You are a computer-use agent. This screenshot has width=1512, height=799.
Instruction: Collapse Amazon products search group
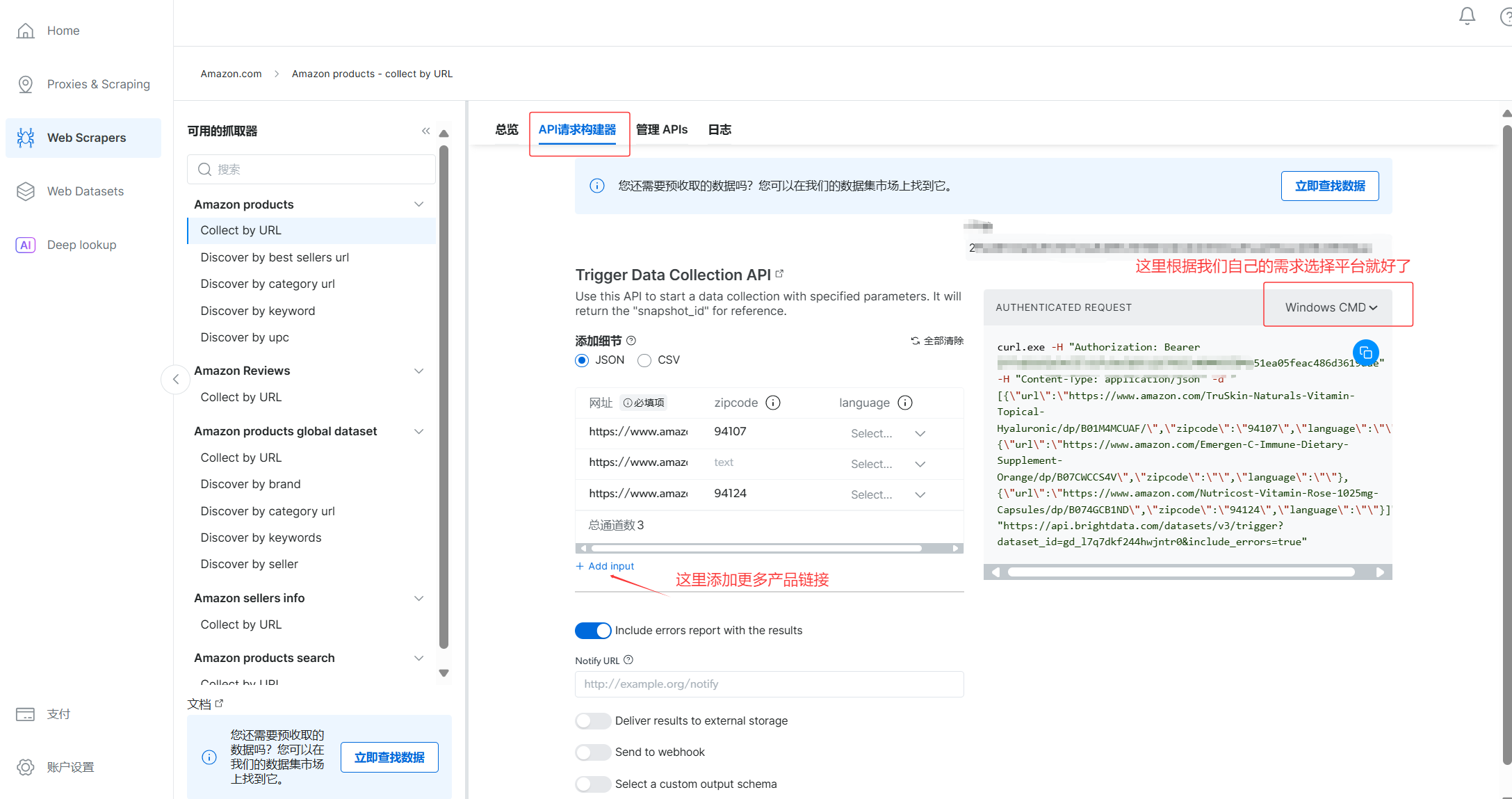(419, 658)
